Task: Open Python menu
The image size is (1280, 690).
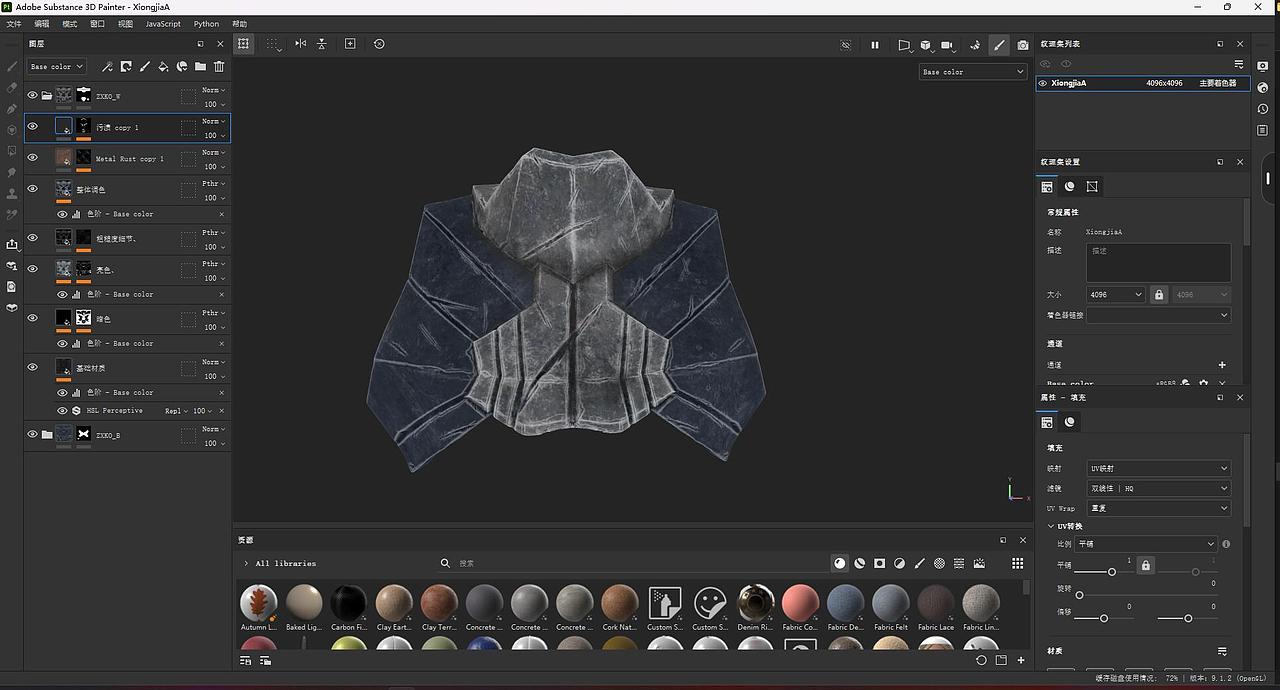Action: [207, 24]
